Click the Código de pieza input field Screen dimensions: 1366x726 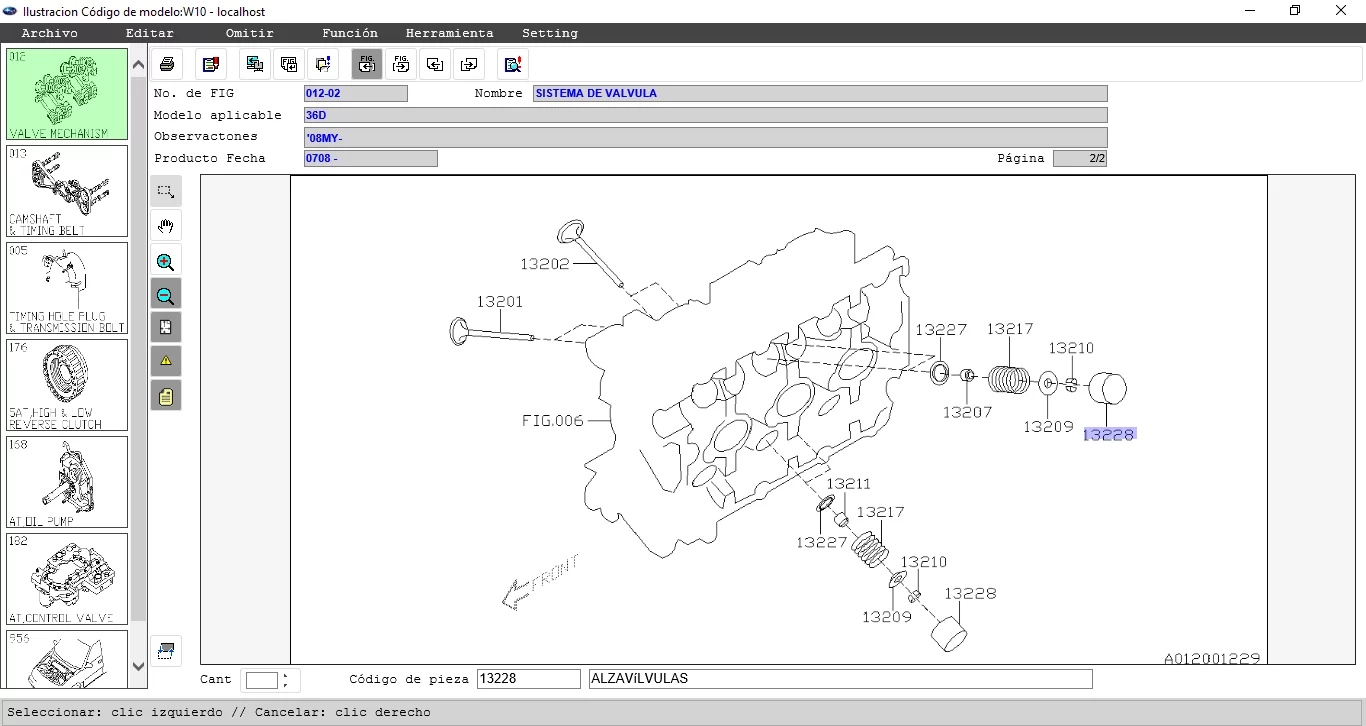coord(528,679)
